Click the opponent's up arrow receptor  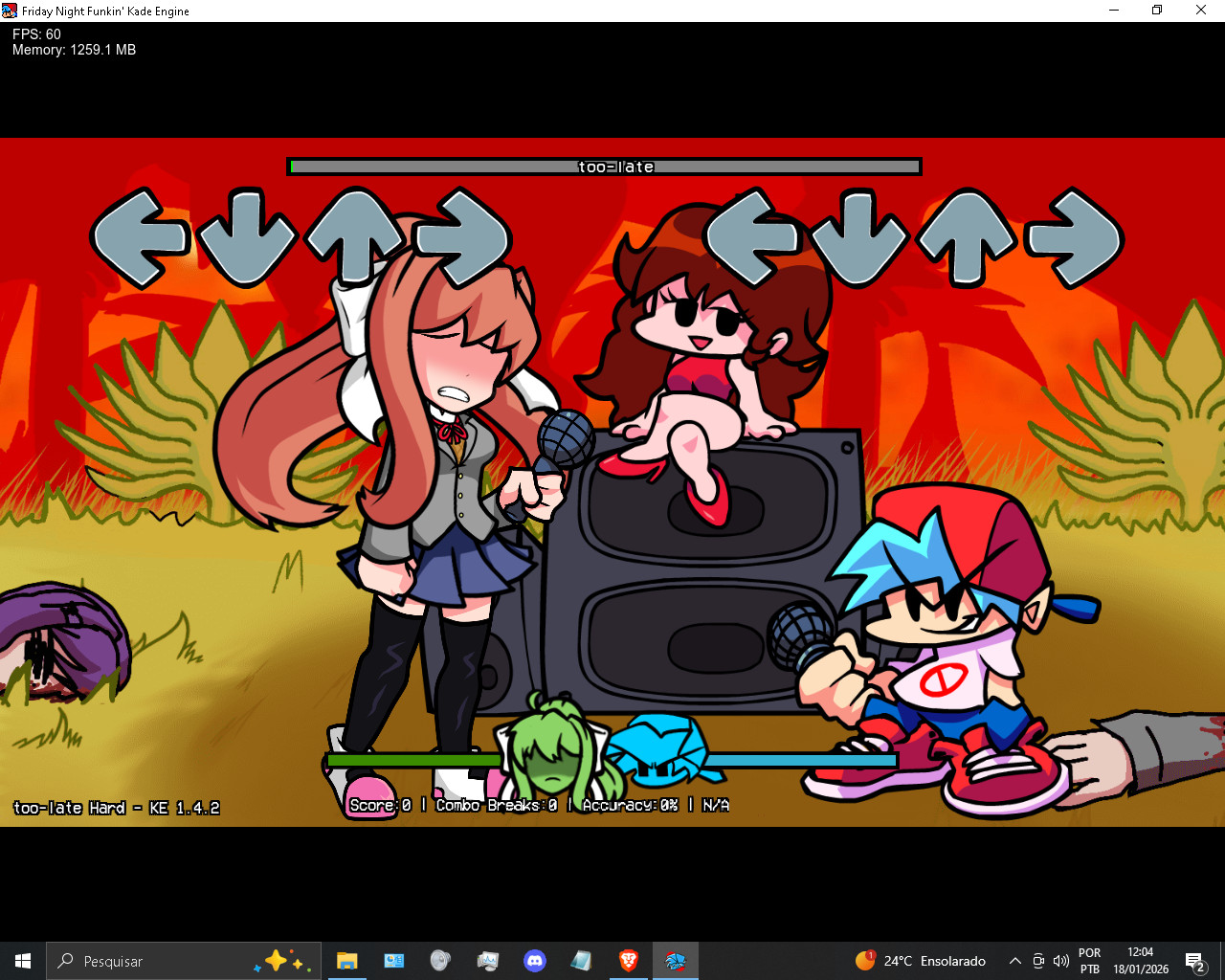click(355, 235)
